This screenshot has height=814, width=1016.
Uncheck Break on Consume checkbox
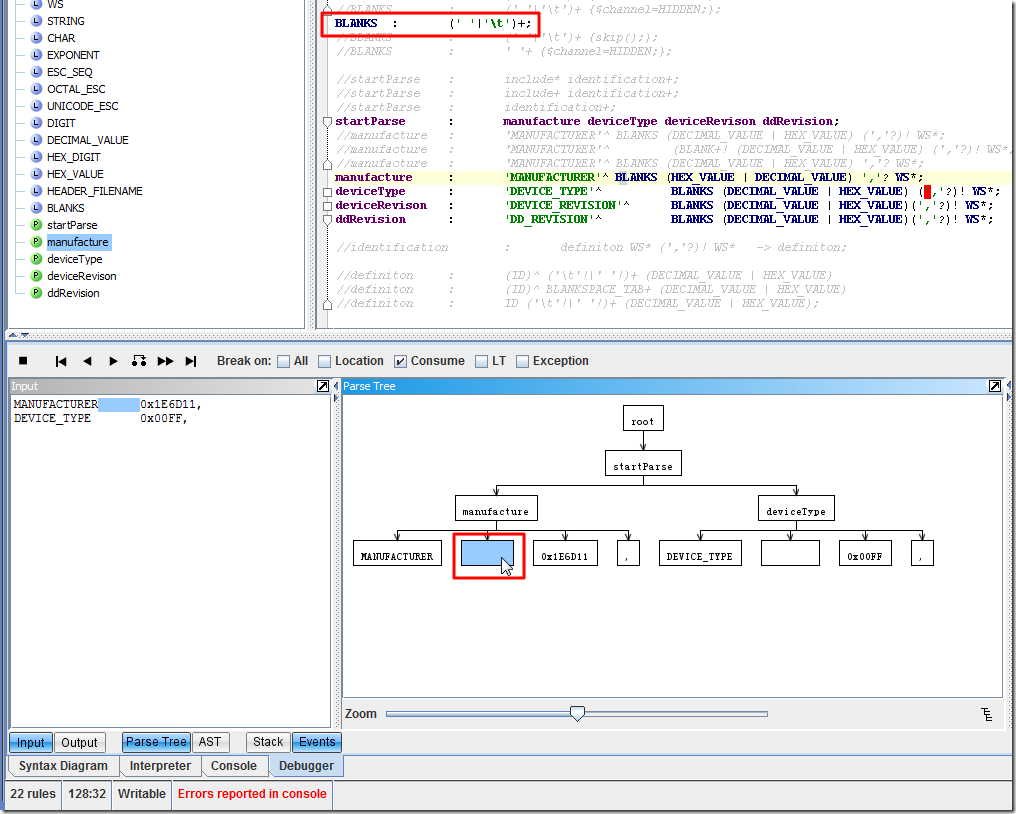(x=400, y=362)
